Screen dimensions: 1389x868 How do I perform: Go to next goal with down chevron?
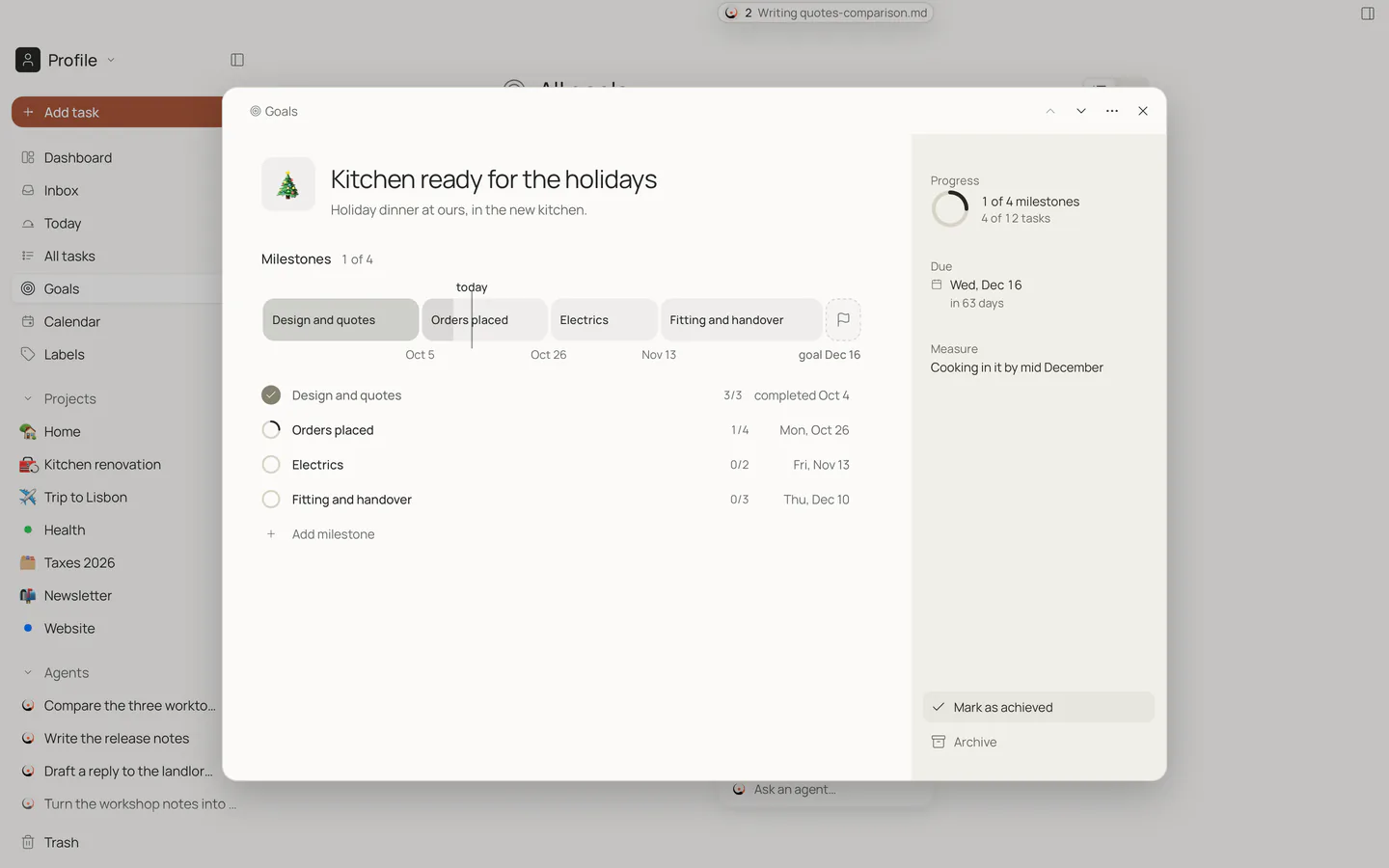tap(1081, 111)
